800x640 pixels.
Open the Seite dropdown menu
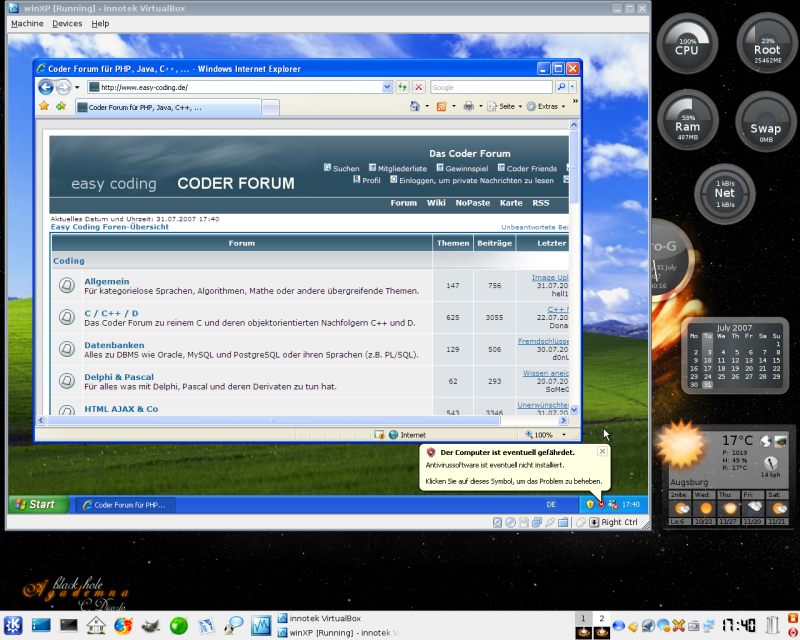[506, 106]
